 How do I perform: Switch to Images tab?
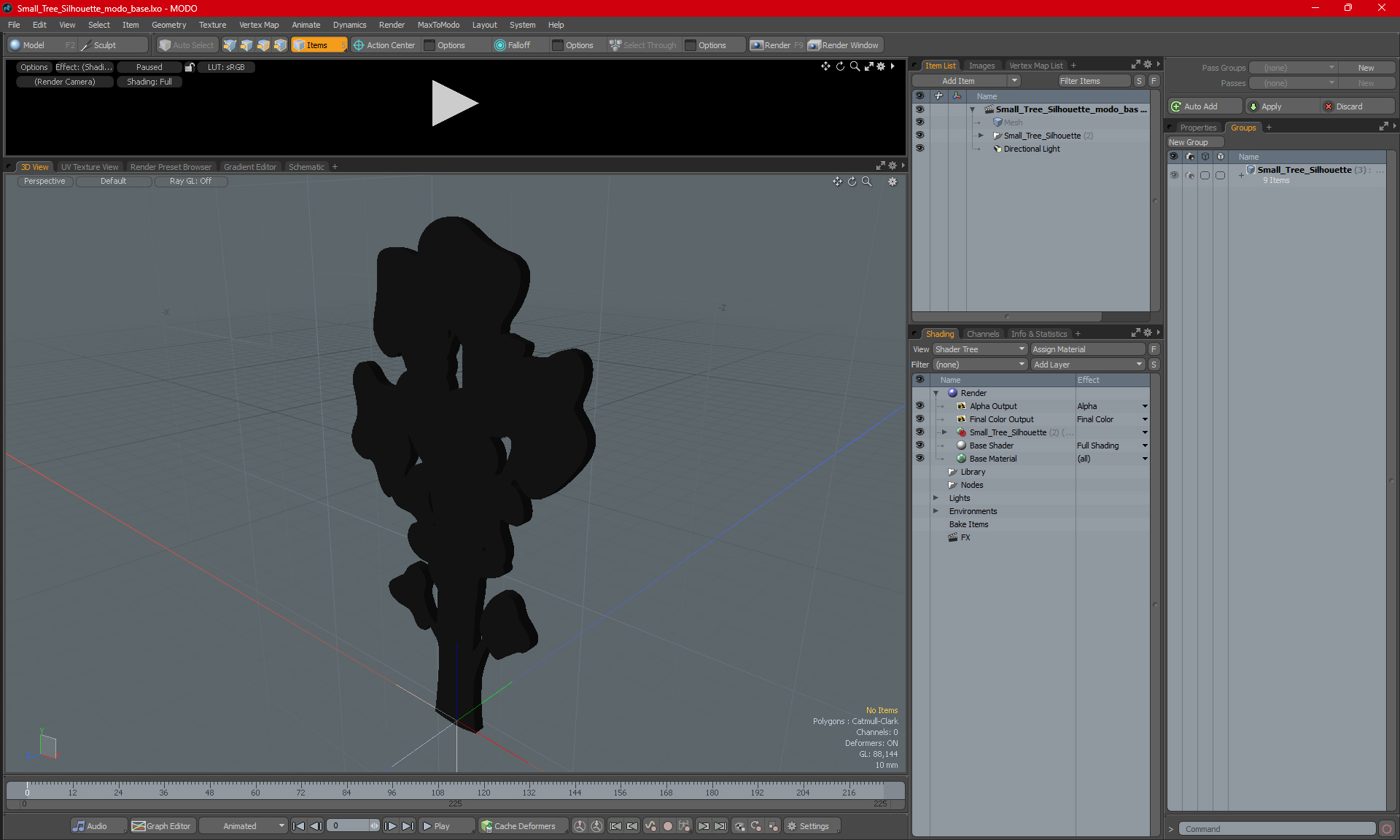[x=981, y=66]
